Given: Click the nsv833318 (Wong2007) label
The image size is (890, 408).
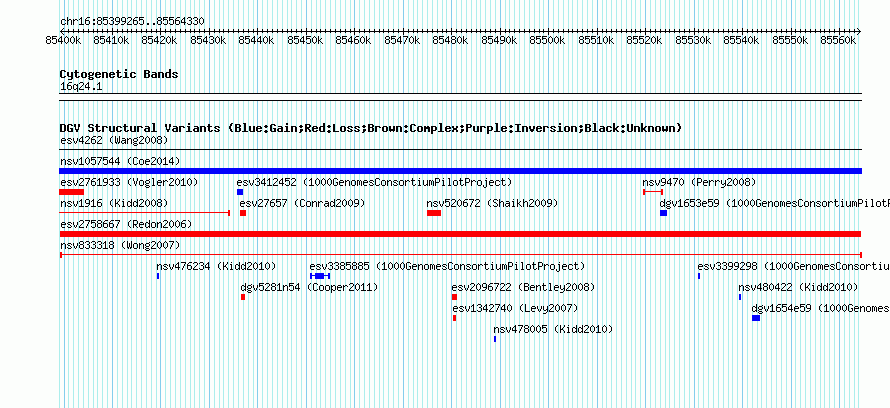Looking at the screenshot, I should click(120, 245).
